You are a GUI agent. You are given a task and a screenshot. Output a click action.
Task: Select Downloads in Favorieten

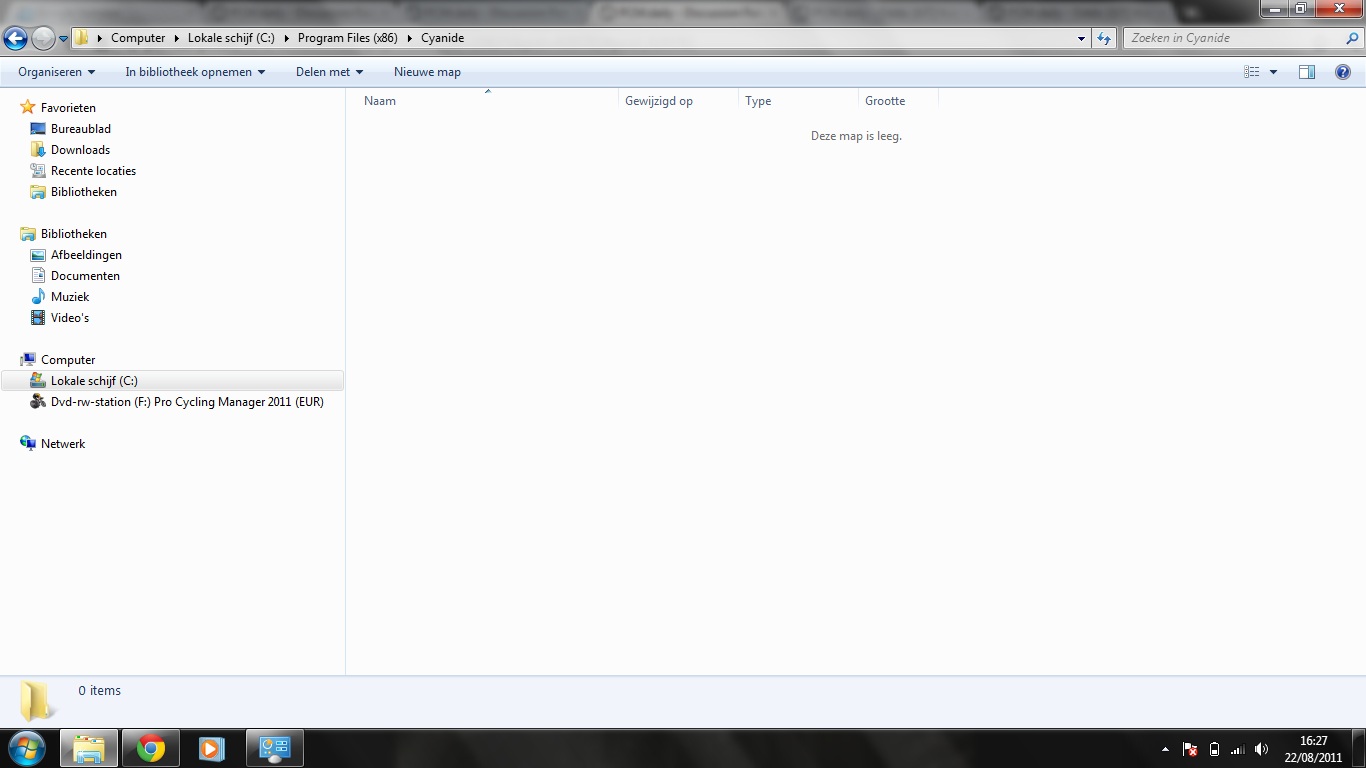coord(80,150)
